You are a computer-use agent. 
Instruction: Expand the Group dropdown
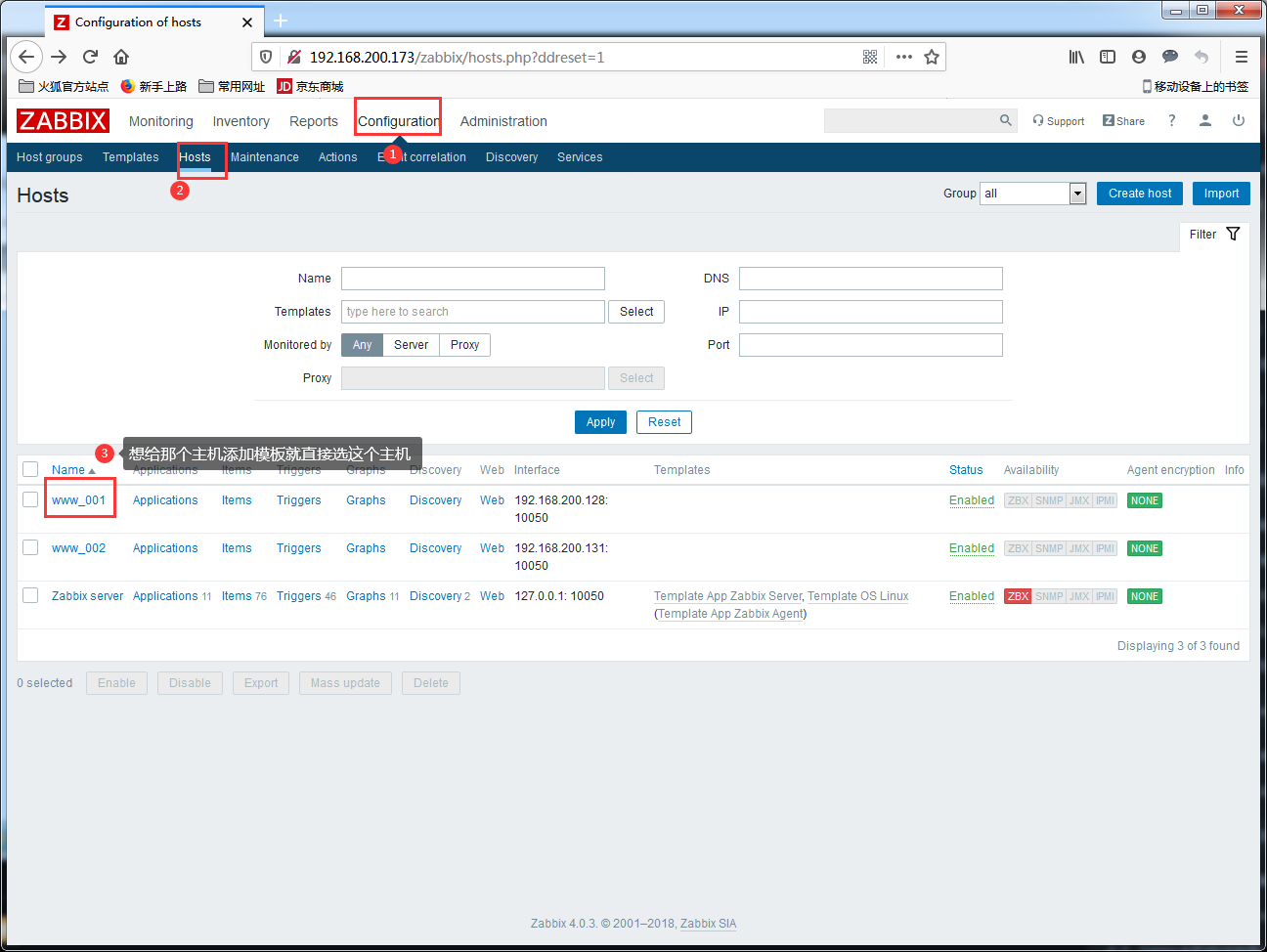point(1033,194)
